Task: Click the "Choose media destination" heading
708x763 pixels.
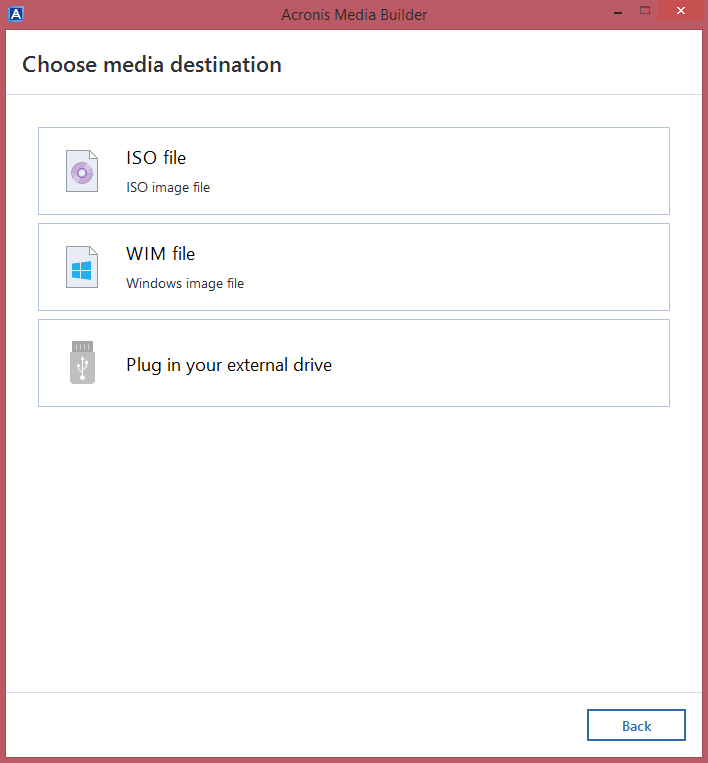Action: coord(152,65)
